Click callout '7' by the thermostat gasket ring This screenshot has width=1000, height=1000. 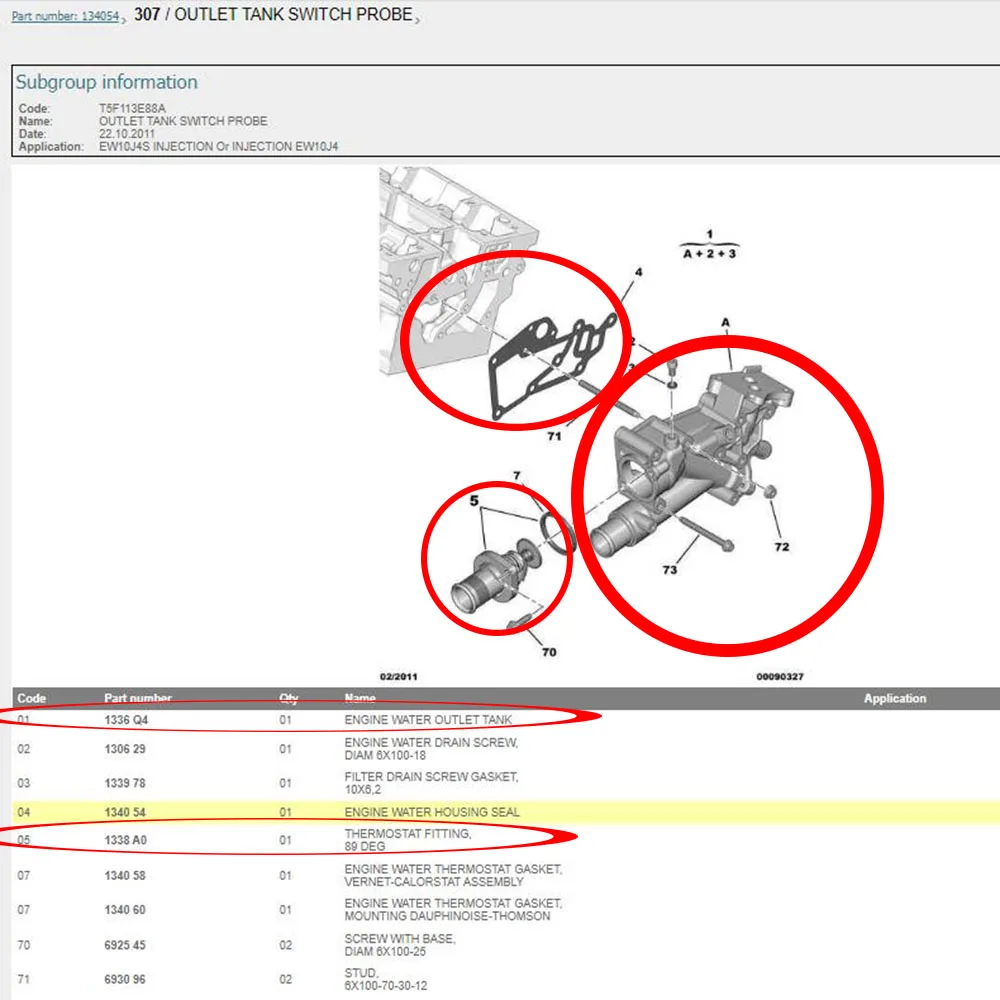(x=517, y=476)
